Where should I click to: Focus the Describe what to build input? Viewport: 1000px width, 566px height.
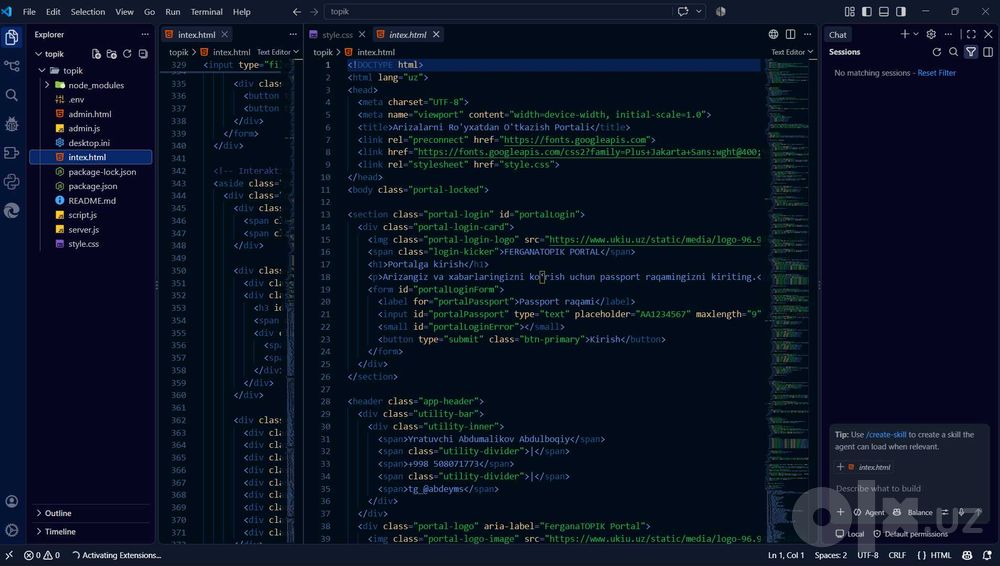909,489
